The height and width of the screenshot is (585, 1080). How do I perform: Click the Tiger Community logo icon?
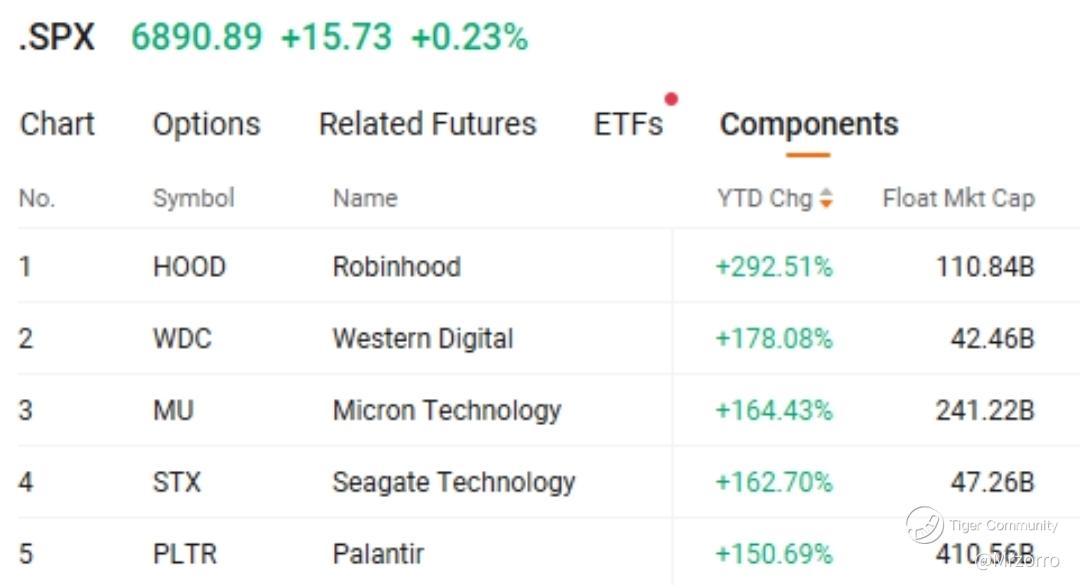pyautogui.click(x=925, y=525)
